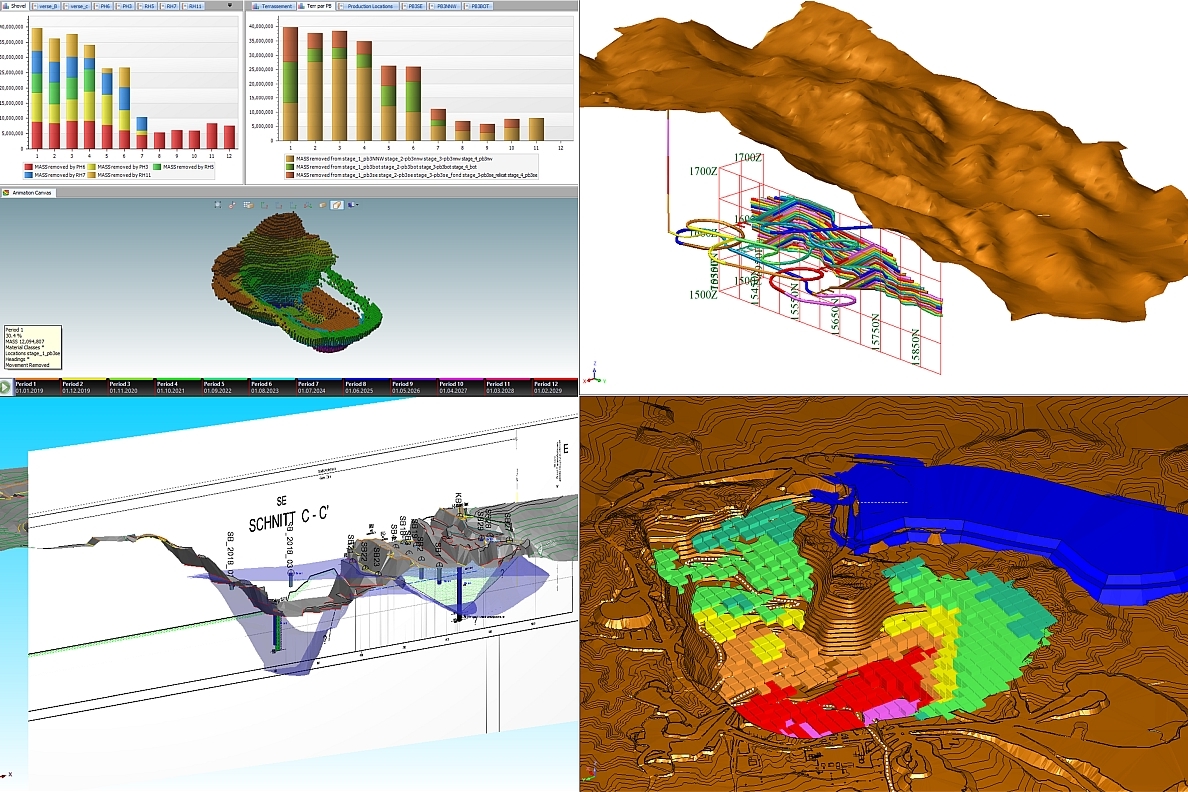Screen dimensions: 1188x792
Task: Jump to Period 8 on the timeline
Action: coord(367,387)
